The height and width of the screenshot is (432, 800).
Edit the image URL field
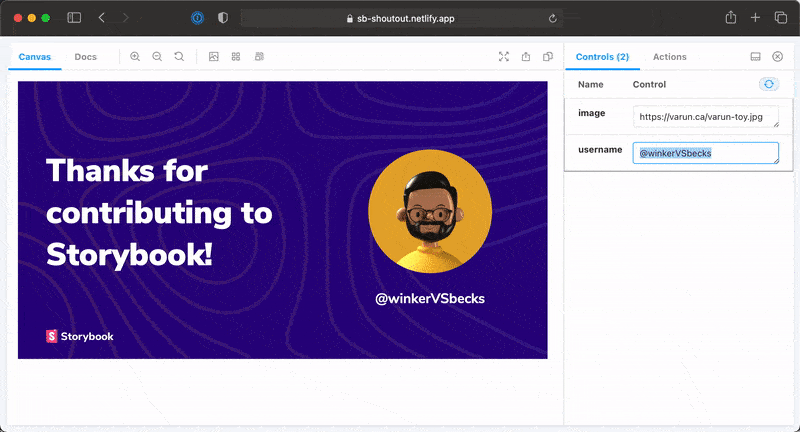706,117
